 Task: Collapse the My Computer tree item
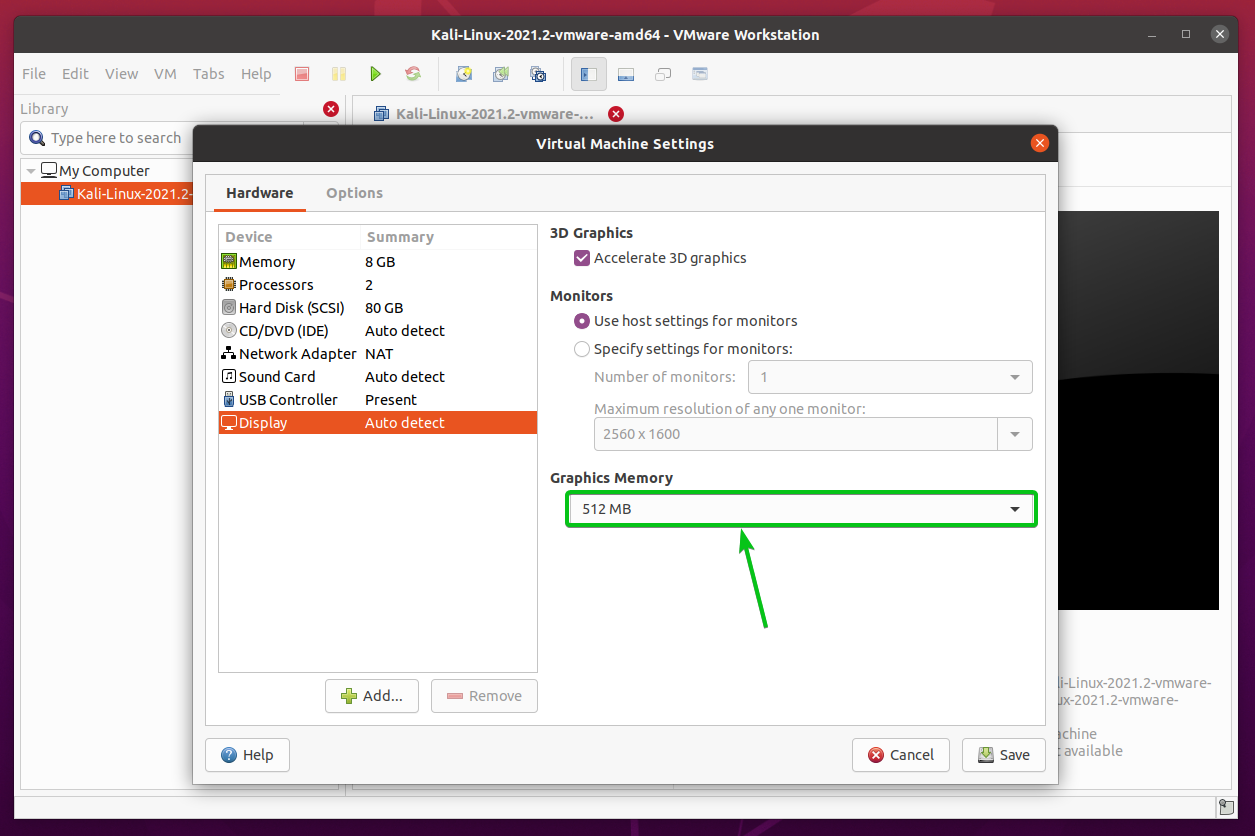click(30, 170)
